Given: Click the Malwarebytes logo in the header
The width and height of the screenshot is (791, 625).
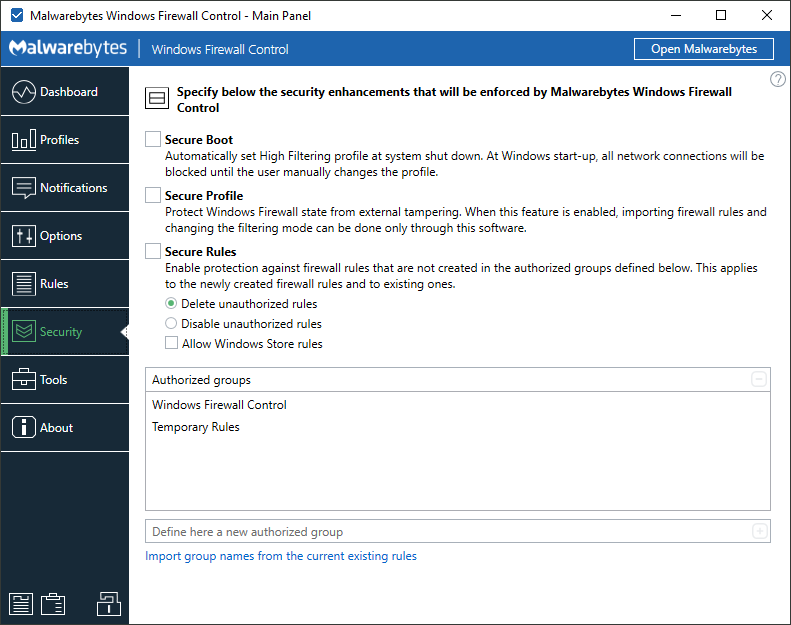Looking at the screenshot, I should (68, 48).
